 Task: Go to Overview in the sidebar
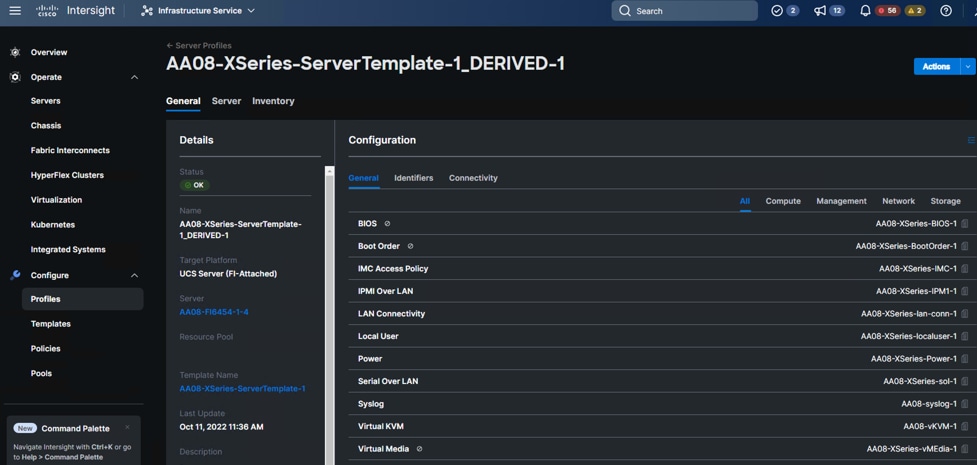click(x=49, y=52)
